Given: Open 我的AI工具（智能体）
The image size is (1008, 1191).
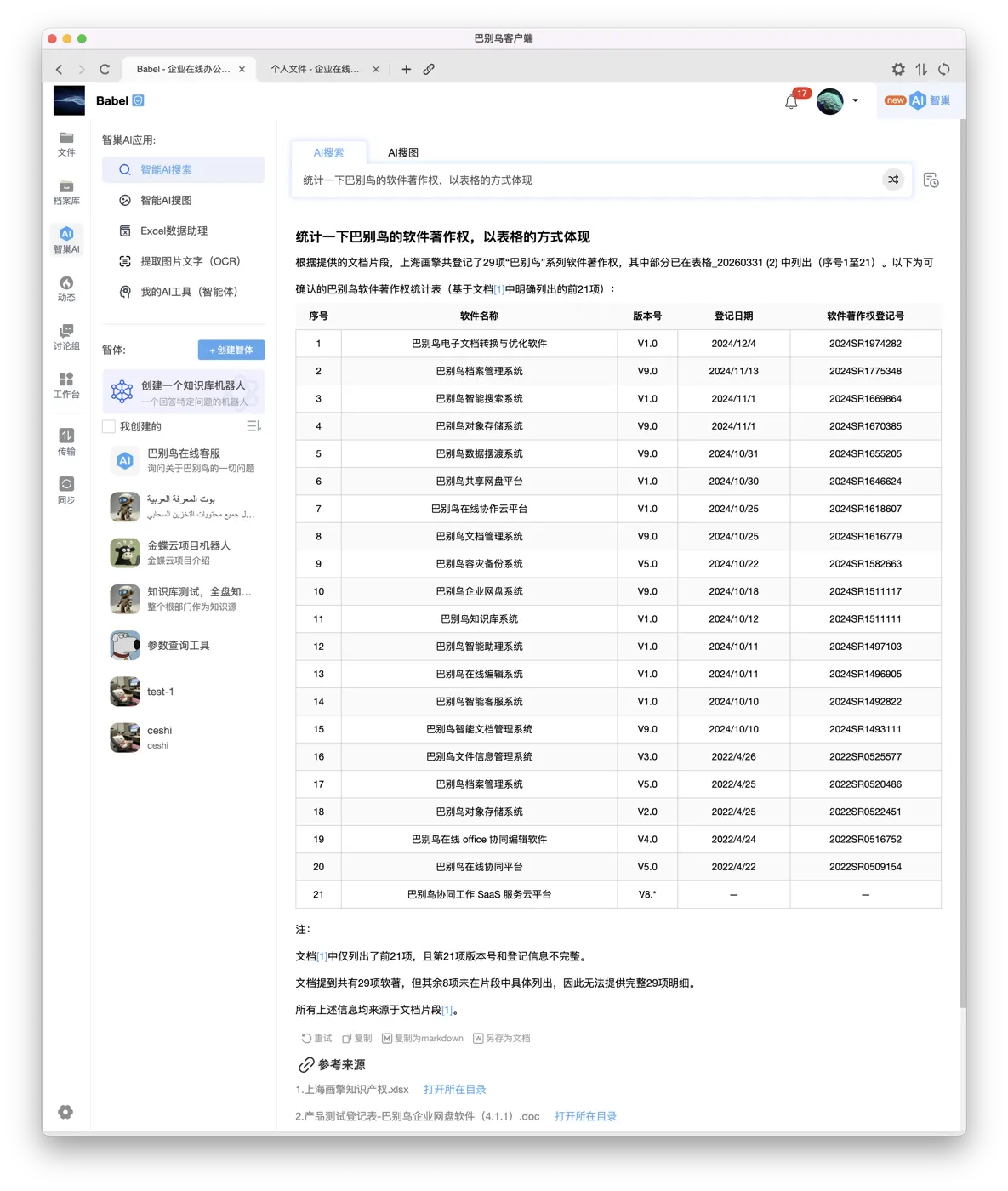Looking at the screenshot, I should click(184, 292).
